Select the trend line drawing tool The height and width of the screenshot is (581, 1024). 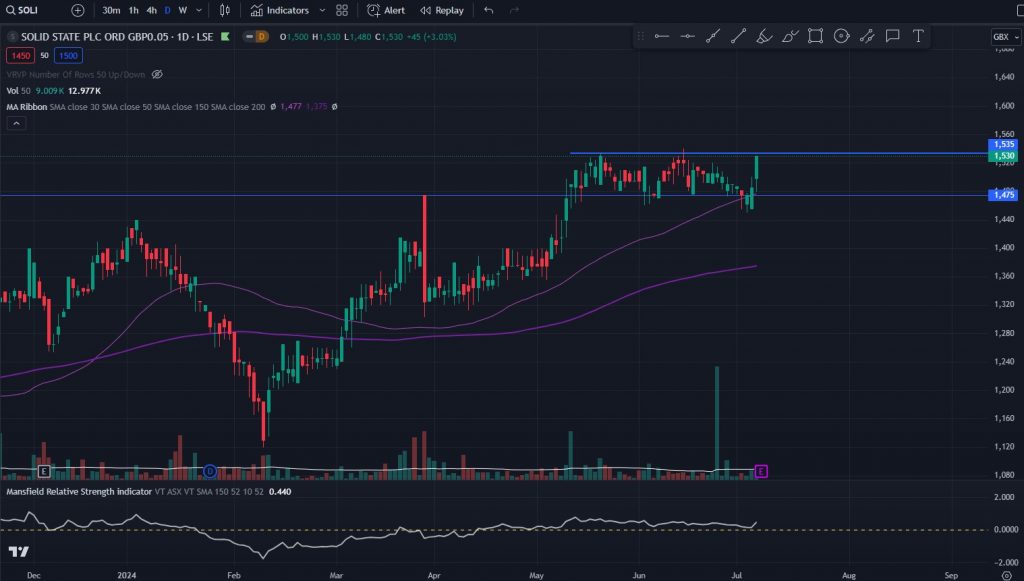(738, 36)
